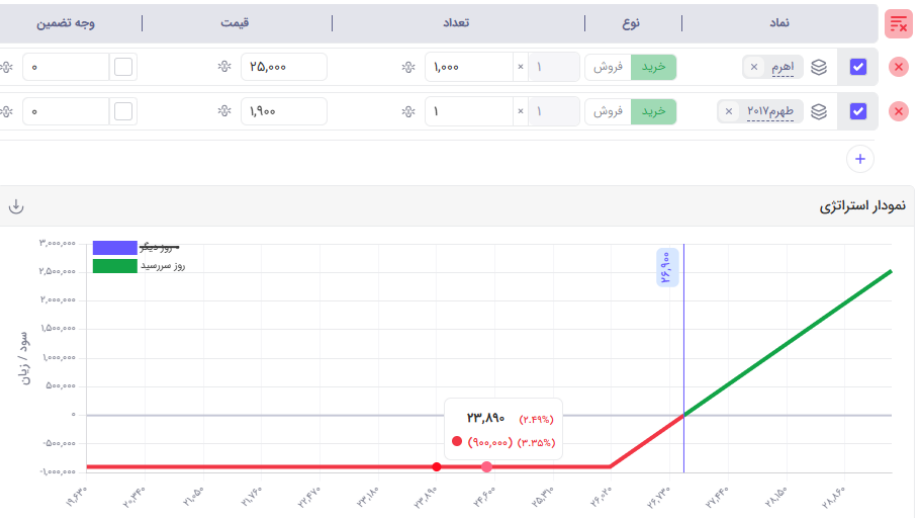Enable margin checkbox in the اهرم row
The width and height of the screenshot is (918, 518).
pyautogui.click(x=123, y=67)
